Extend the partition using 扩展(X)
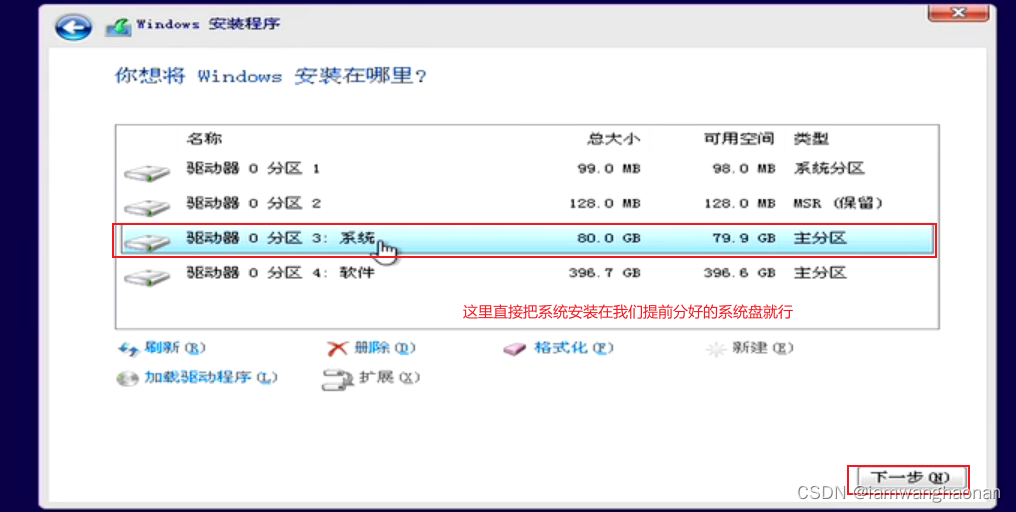Screen dimensions: 1016x512 (x=389, y=377)
